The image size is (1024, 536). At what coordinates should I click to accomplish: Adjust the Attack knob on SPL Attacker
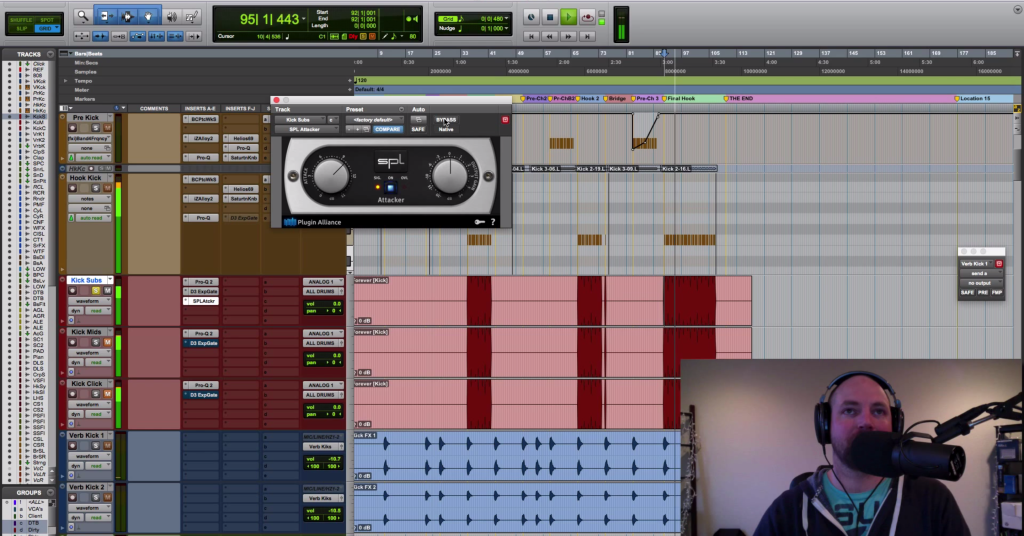tap(331, 175)
